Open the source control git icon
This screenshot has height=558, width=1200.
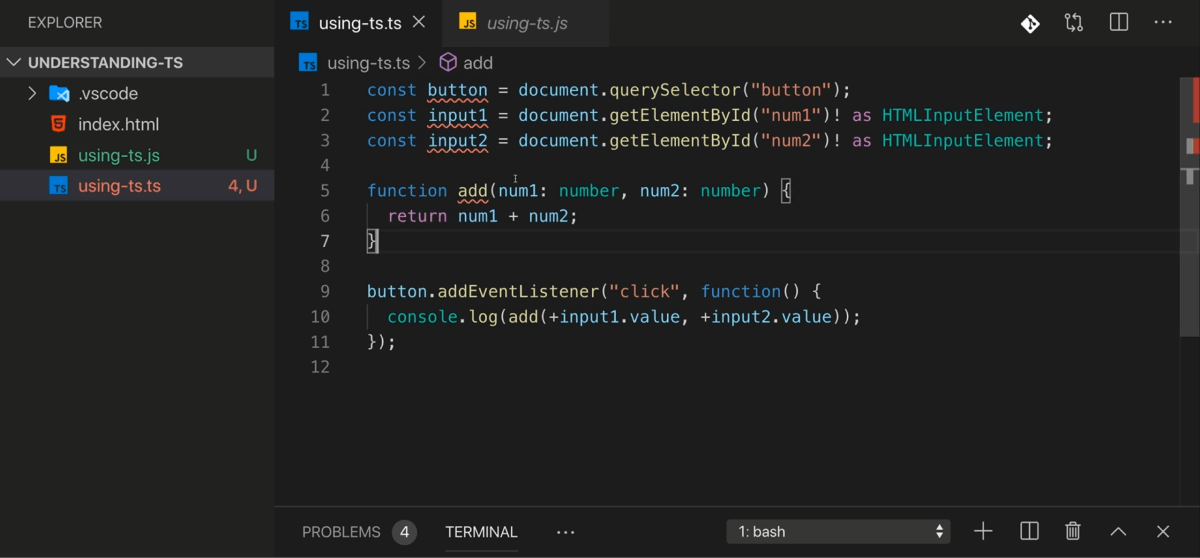pyautogui.click(x=1030, y=23)
